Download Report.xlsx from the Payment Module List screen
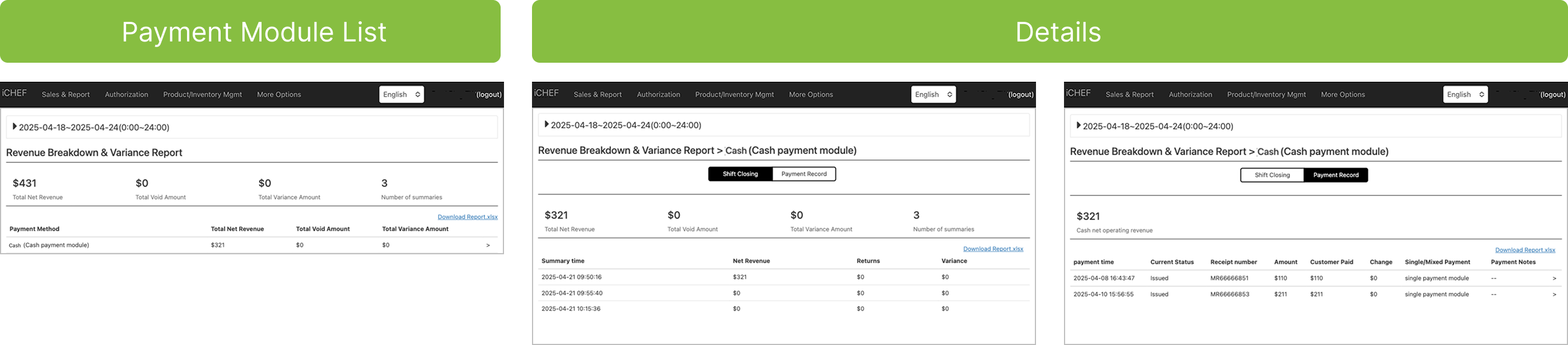This screenshot has width=1568, height=345. pos(467,217)
